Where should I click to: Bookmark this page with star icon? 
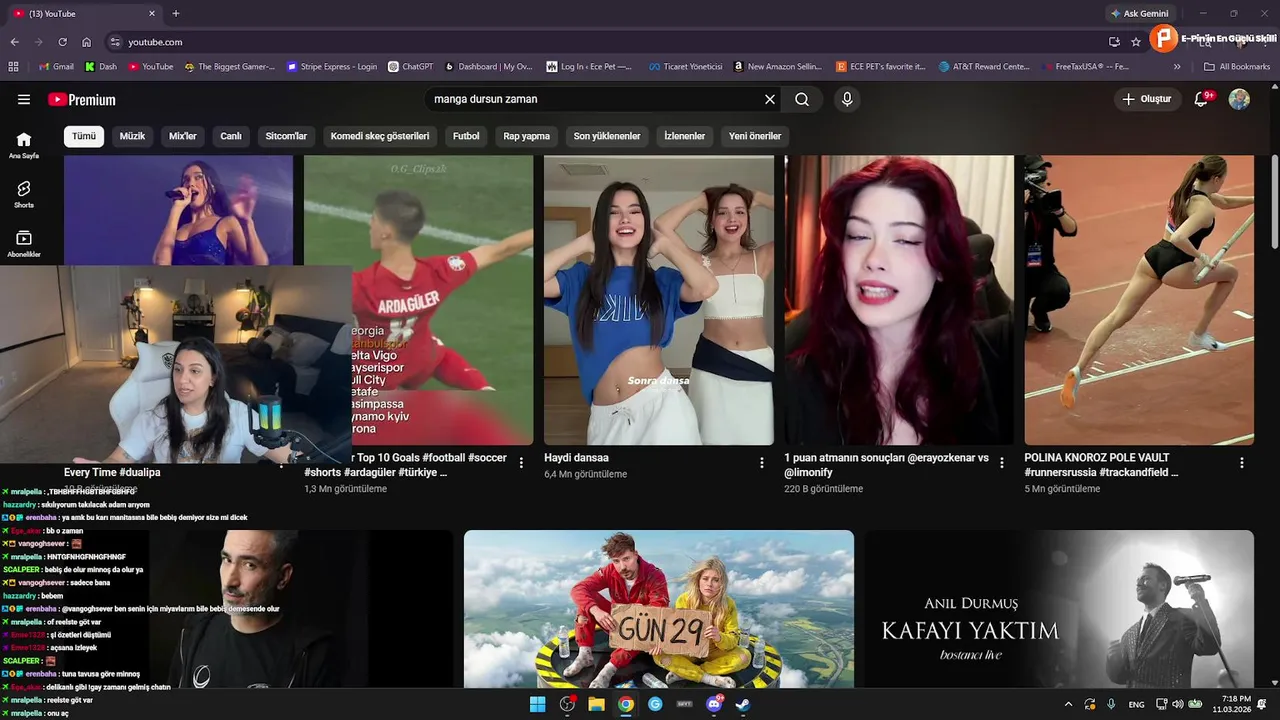tap(1136, 42)
